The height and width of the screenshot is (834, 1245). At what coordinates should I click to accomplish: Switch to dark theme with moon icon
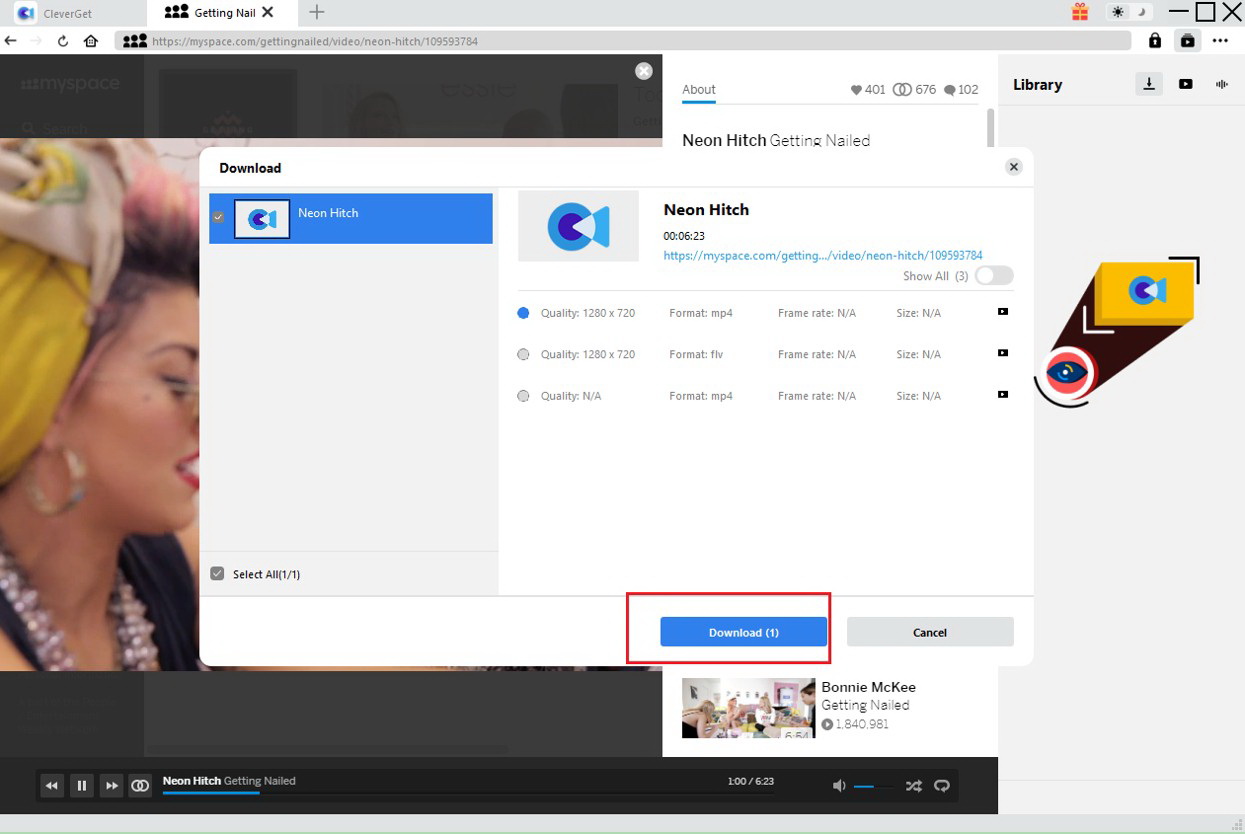pyautogui.click(x=1139, y=11)
